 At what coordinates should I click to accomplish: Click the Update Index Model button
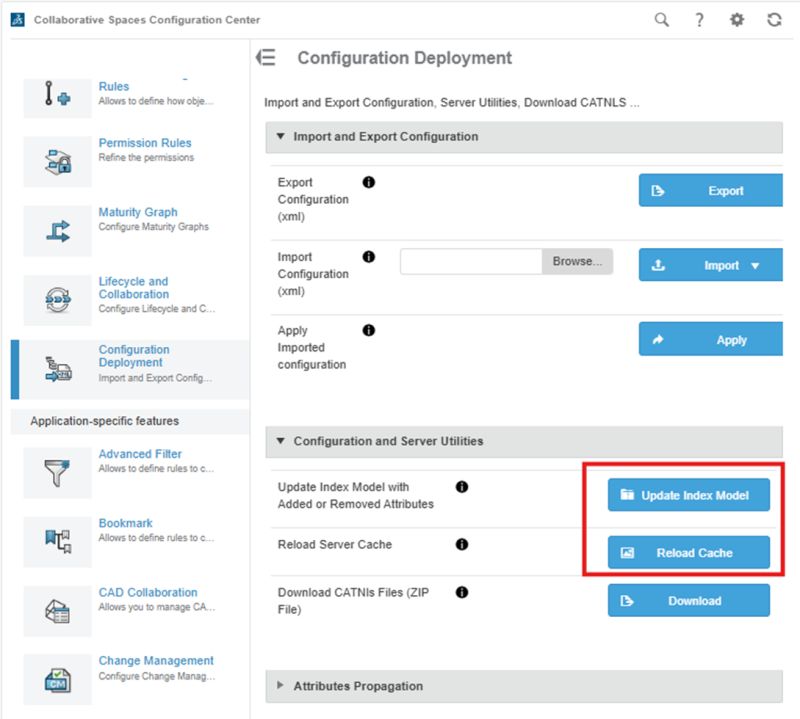[688, 494]
